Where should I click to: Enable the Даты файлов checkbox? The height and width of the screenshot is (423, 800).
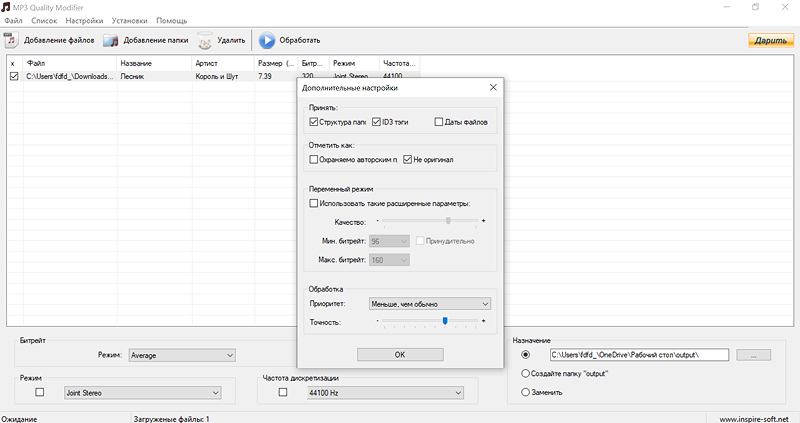(439, 122)
